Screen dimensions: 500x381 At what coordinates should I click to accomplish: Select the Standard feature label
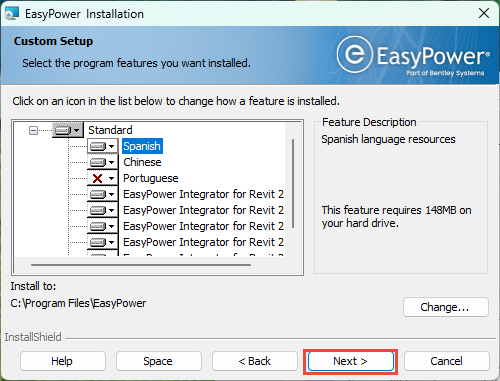pos(110,130)
